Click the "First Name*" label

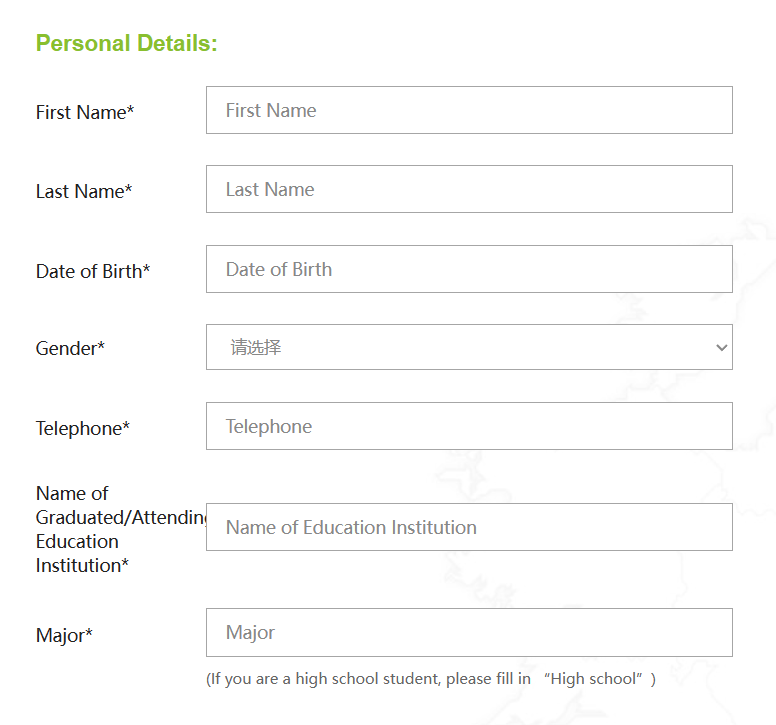84,112
